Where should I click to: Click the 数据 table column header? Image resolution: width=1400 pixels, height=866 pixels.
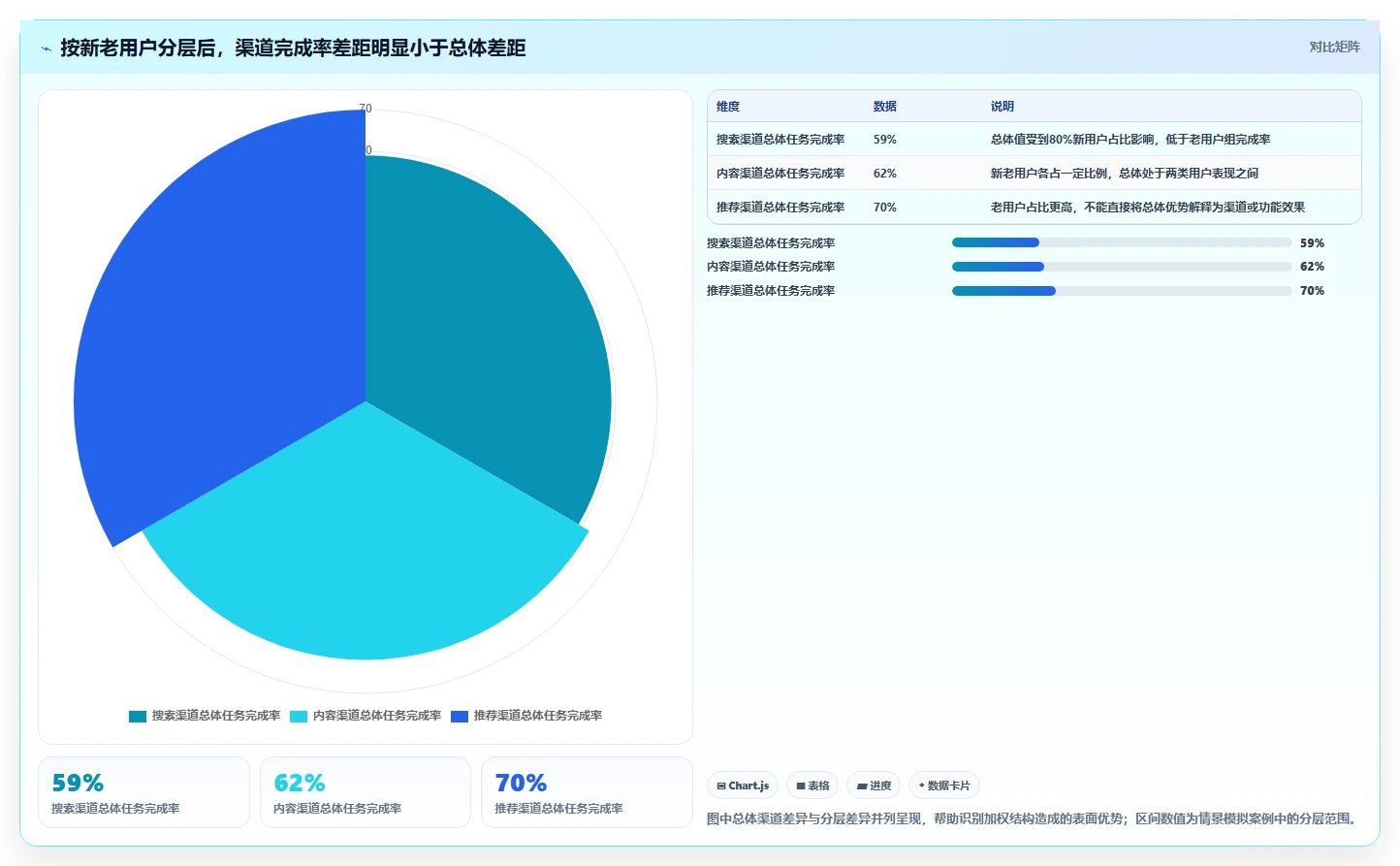pos(885,107)
